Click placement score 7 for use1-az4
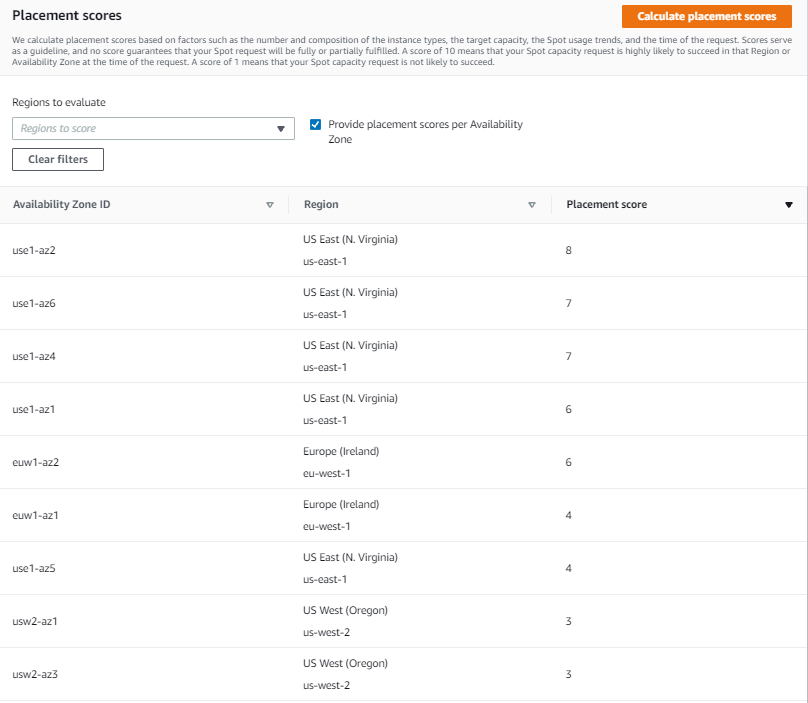 tap(568, 357)
